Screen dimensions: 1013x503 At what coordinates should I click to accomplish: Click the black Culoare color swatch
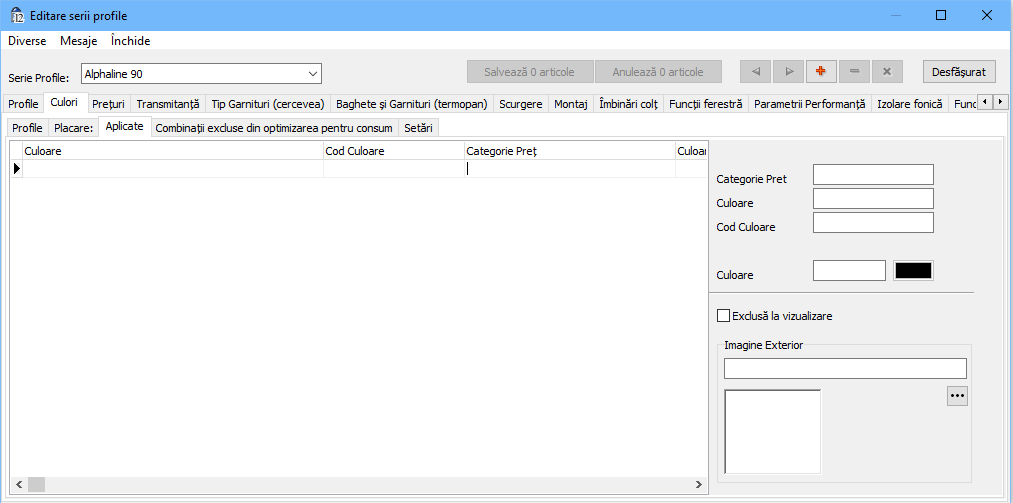(913, 271)
